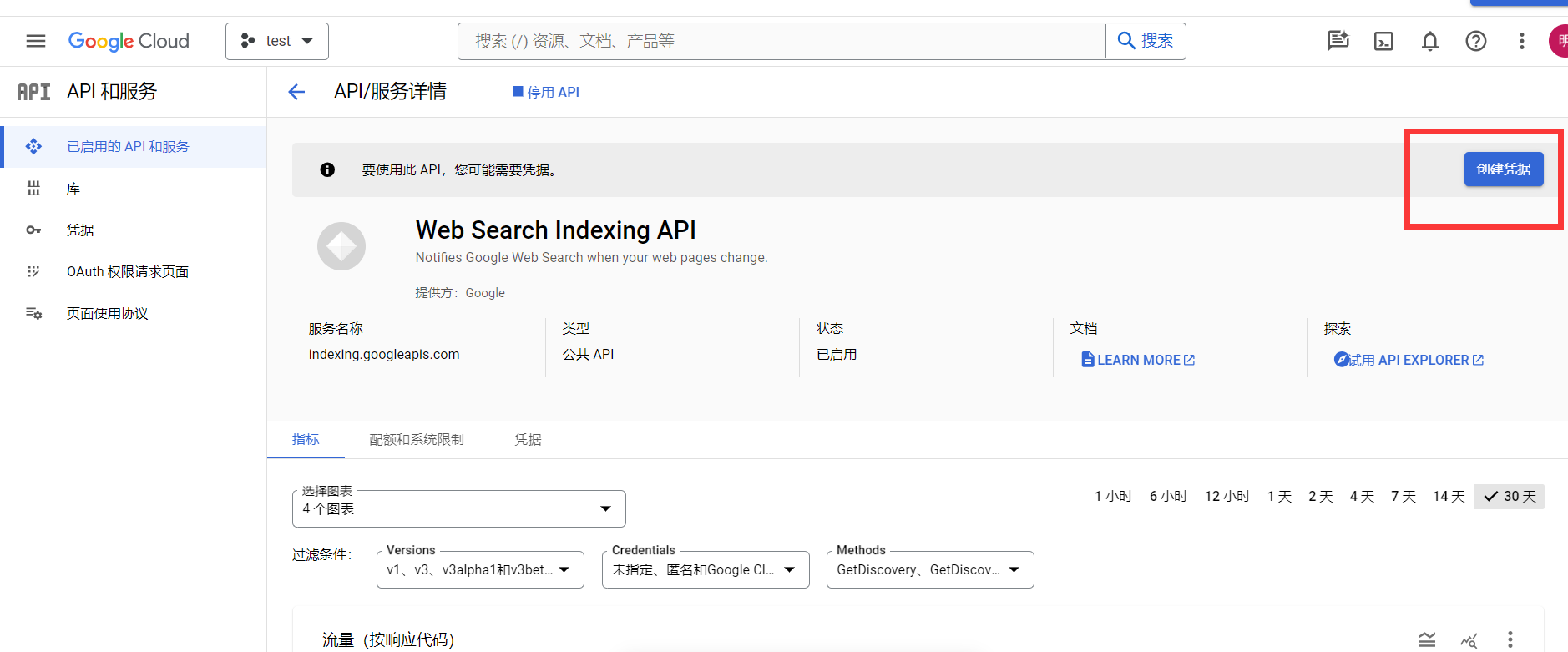1568x652 pixels.
Task: Click the indexing.googleapis.com service name
Action: tap(384, 354)
